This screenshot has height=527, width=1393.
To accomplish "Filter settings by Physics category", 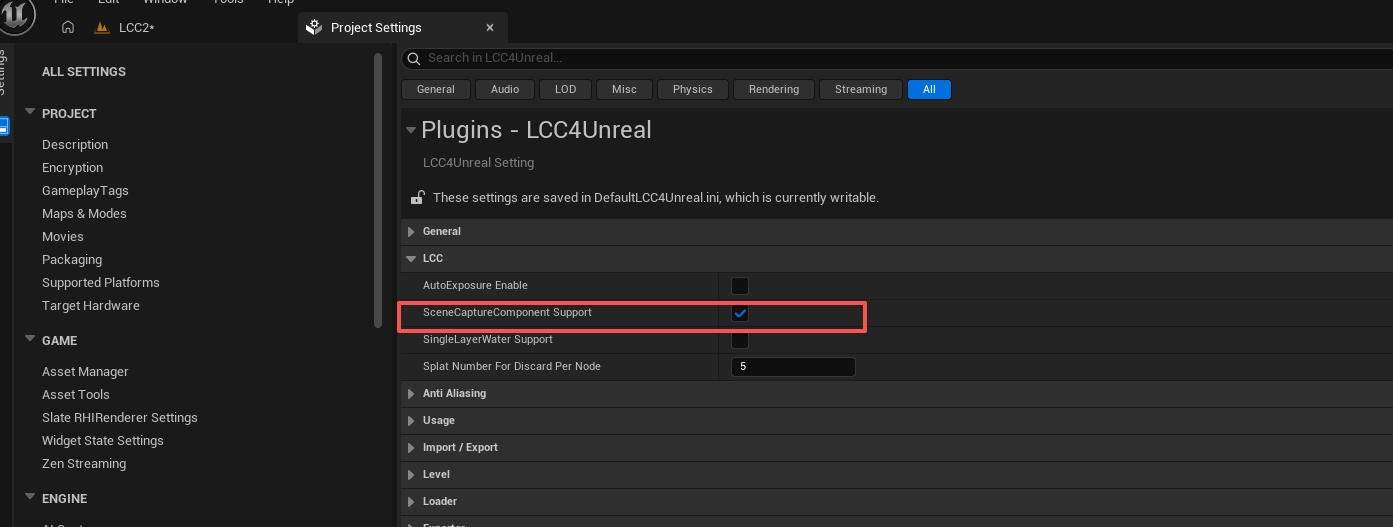I will (x=693, y=89).
